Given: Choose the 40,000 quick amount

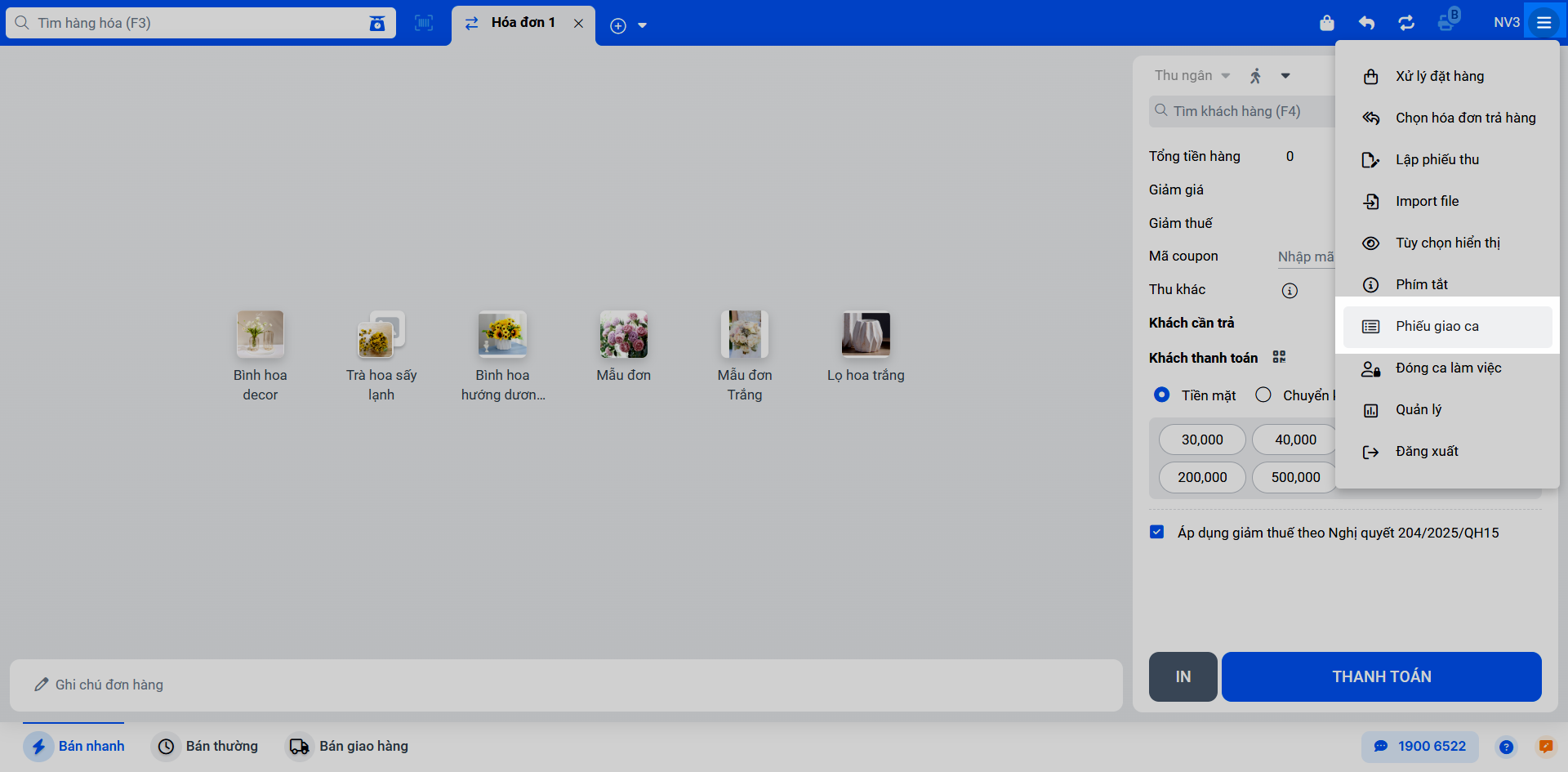Looking at the screenshot, I should coord(1294,440).
